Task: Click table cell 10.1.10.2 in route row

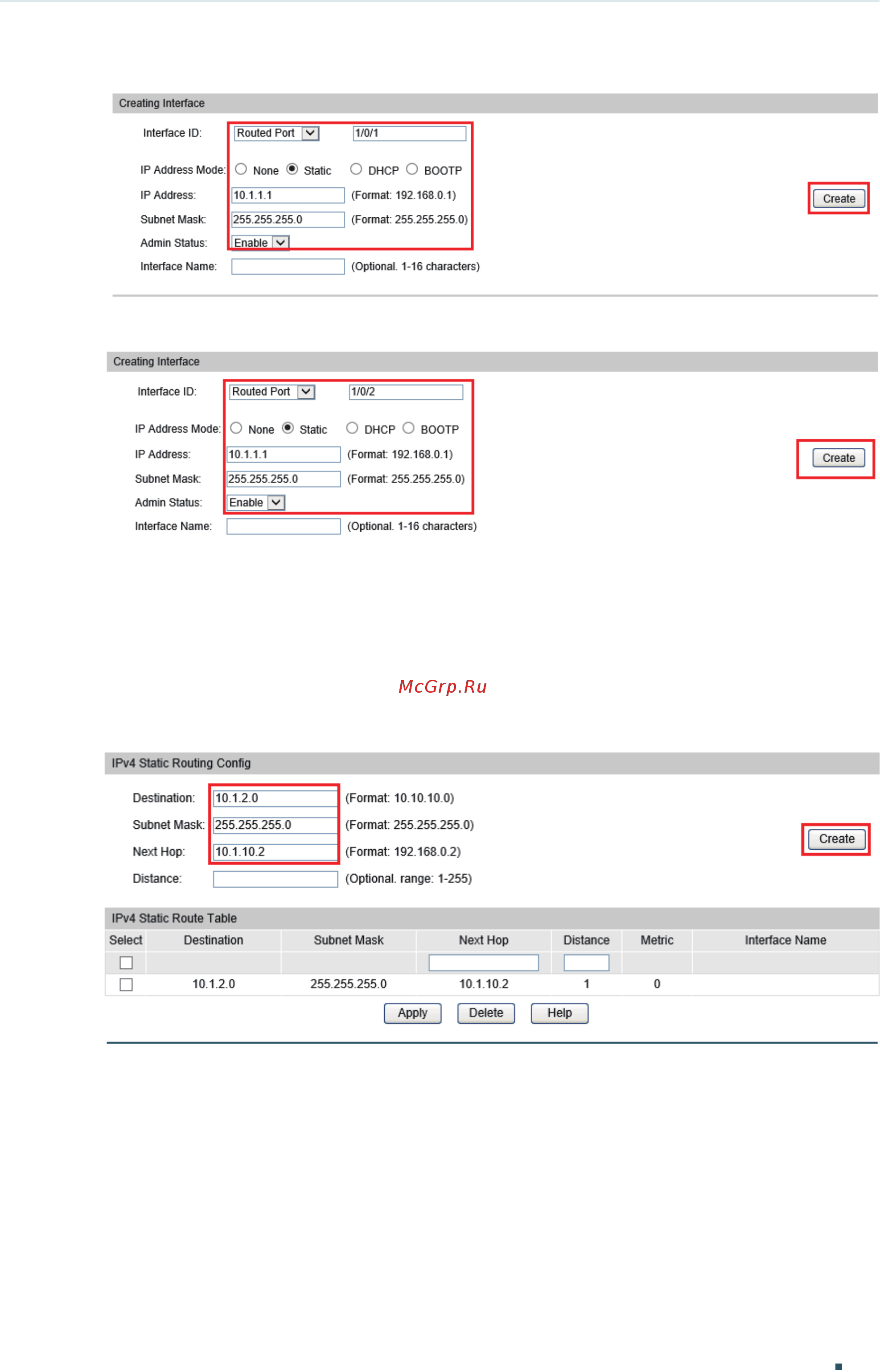Action: click(483, 984)
